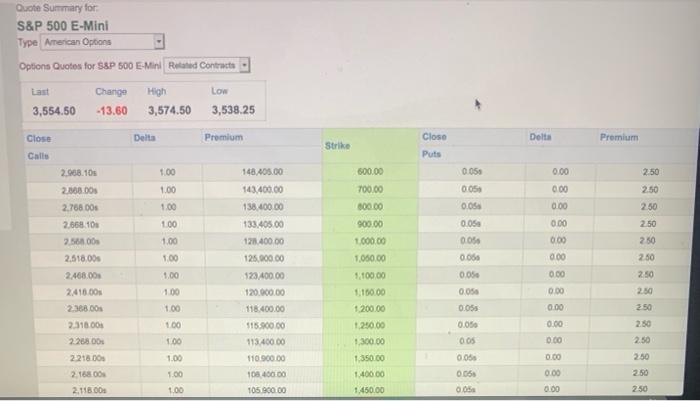The height and width of the screenshot is (401, 700).
Task: Click call close 2,968.10s
Action: pos(79,173)
